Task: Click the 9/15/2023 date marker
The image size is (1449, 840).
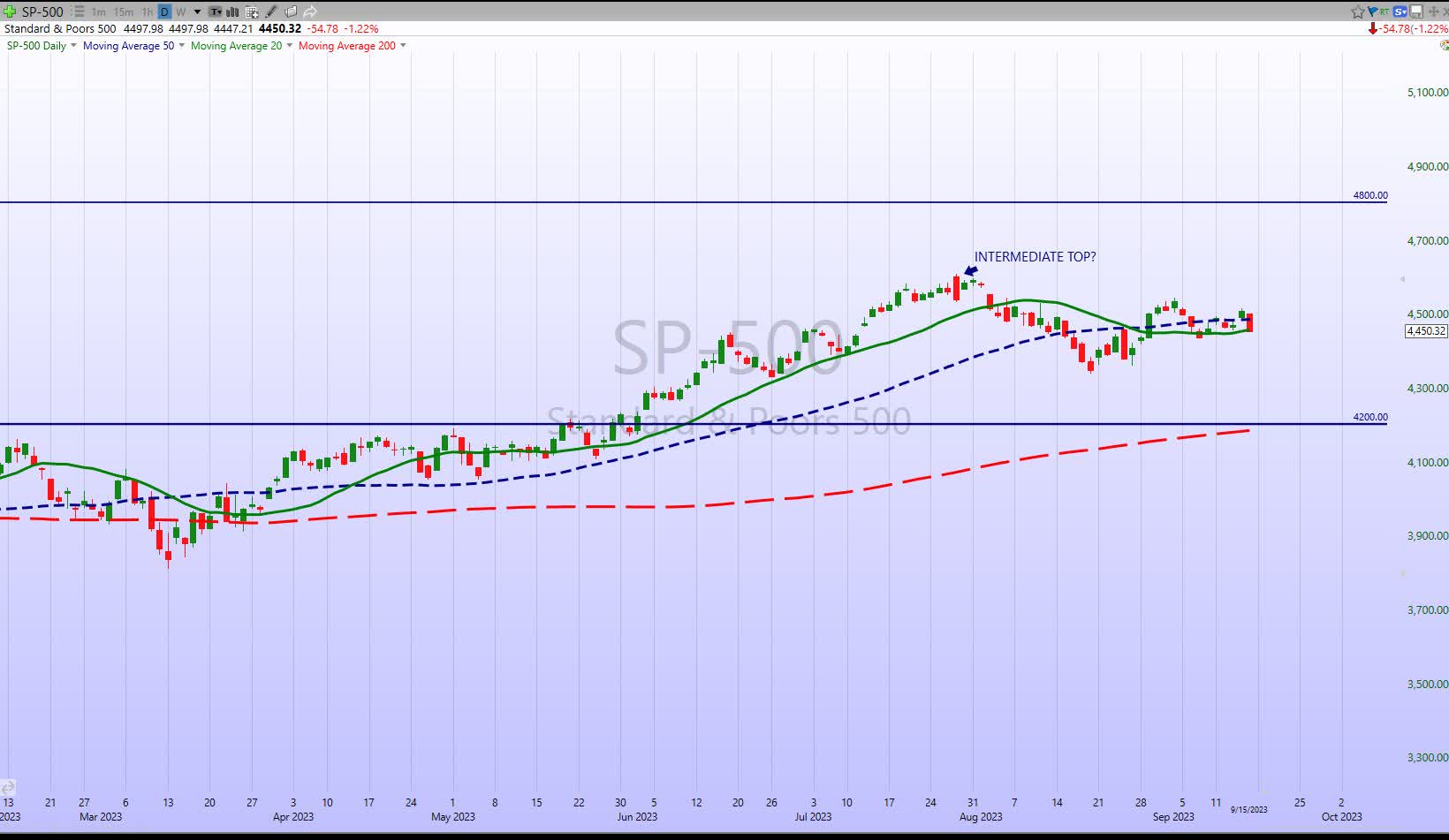Action: (x=1249, y=809)
